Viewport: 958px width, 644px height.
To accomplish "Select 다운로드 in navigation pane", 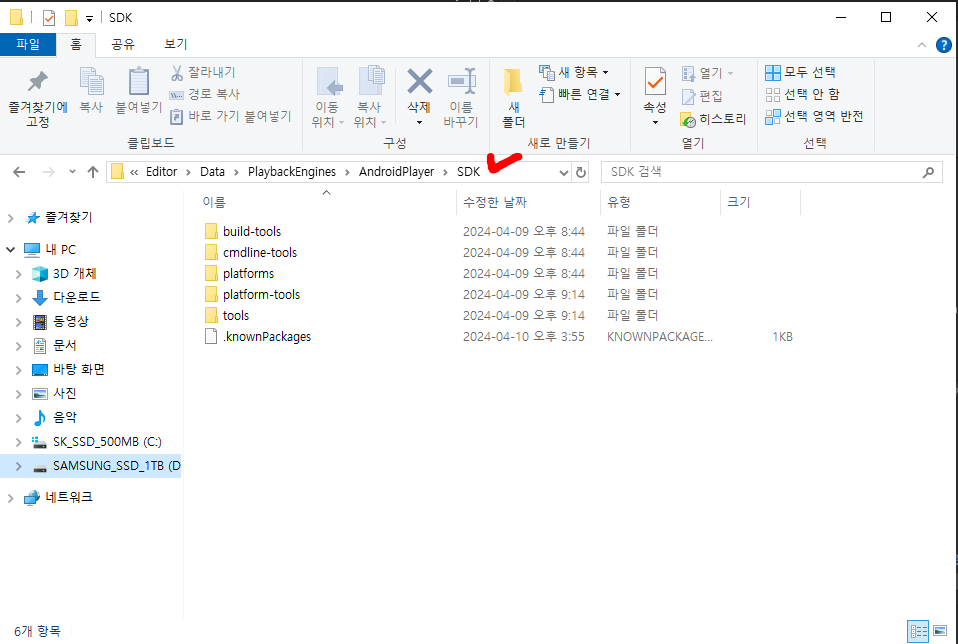I will (76, 298).
